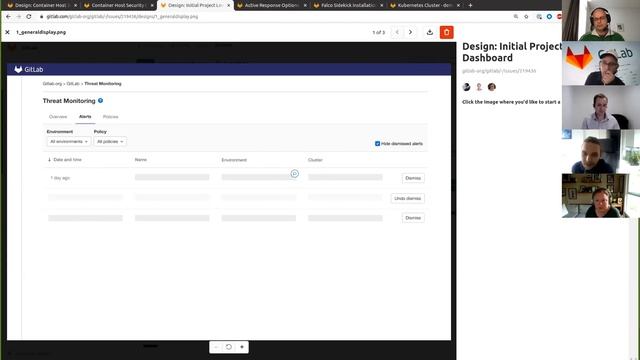Click the browser address bar

(x=273, y=16)
